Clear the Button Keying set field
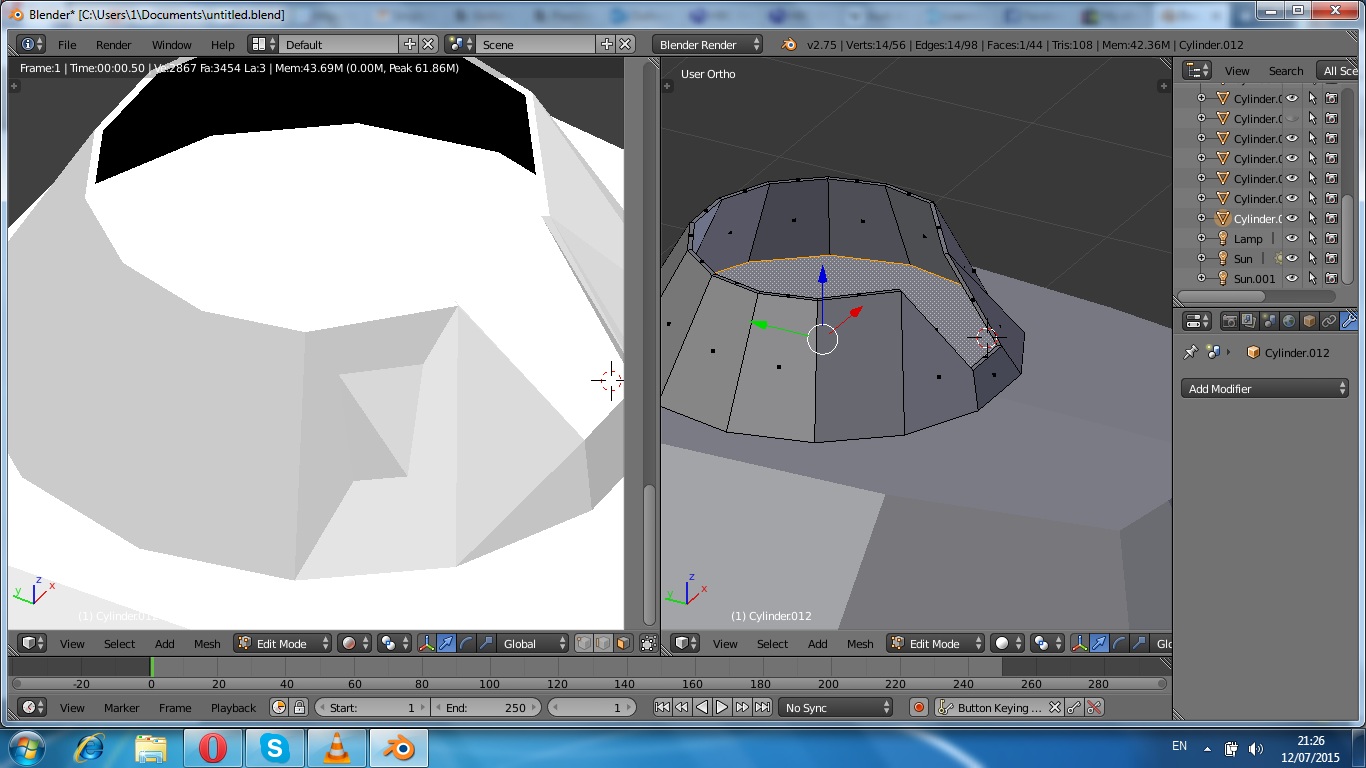This screenshot has height=768, width=1366. coord(1054,707)
